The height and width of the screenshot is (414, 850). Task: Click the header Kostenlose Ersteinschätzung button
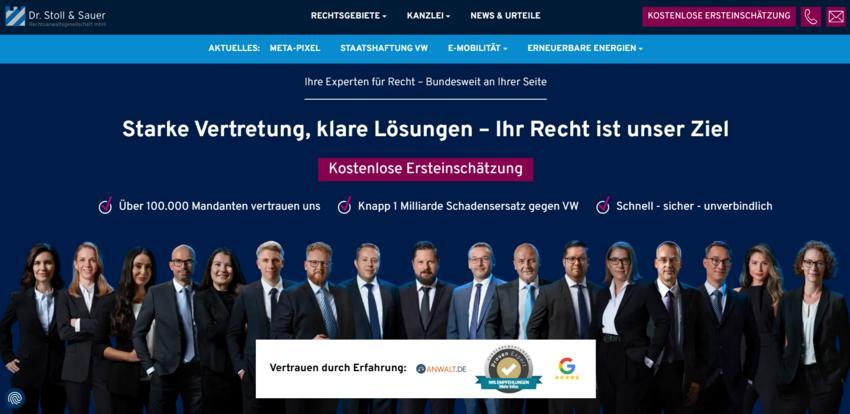point(719,16)
